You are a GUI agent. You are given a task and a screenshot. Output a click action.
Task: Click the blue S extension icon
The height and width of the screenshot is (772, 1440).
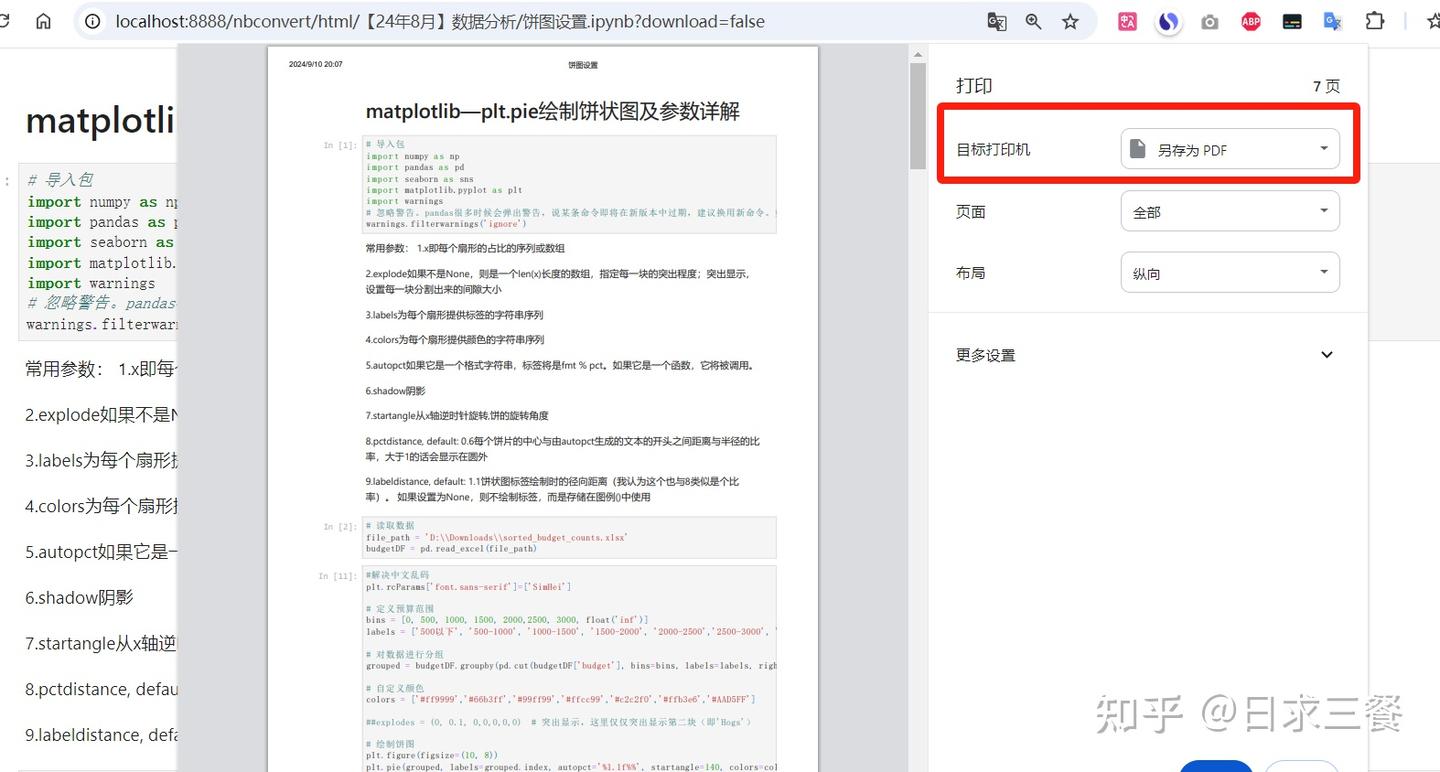1168,21
